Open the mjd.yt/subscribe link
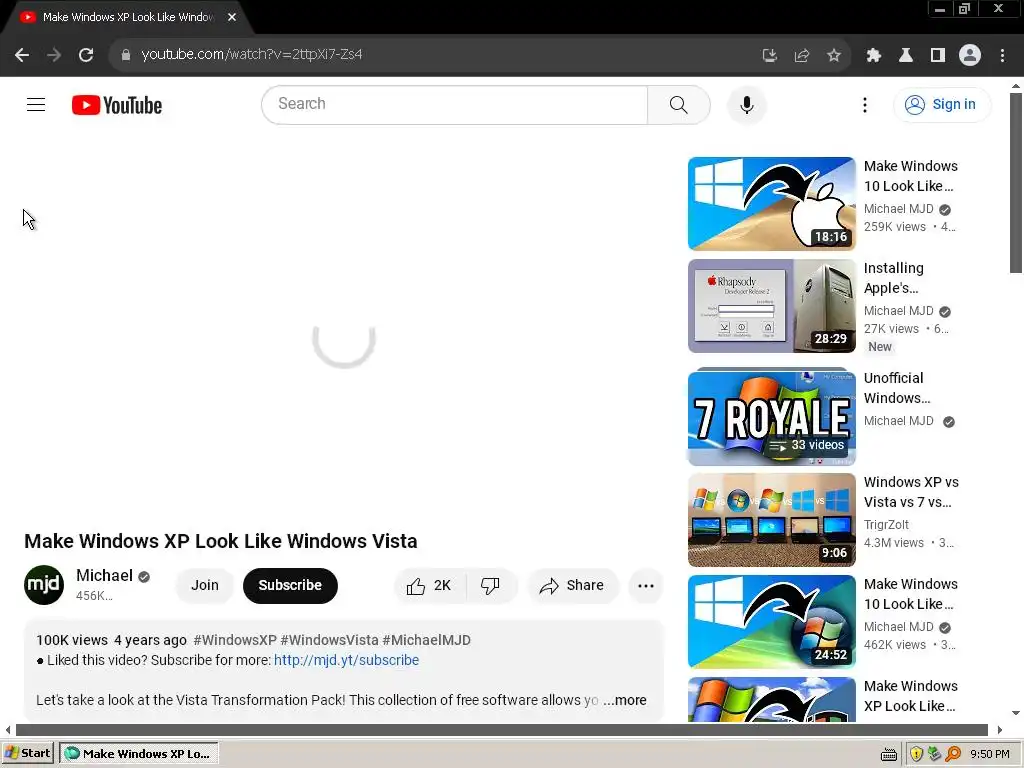This screenshot has width=1024, height=768. (346, 660)
